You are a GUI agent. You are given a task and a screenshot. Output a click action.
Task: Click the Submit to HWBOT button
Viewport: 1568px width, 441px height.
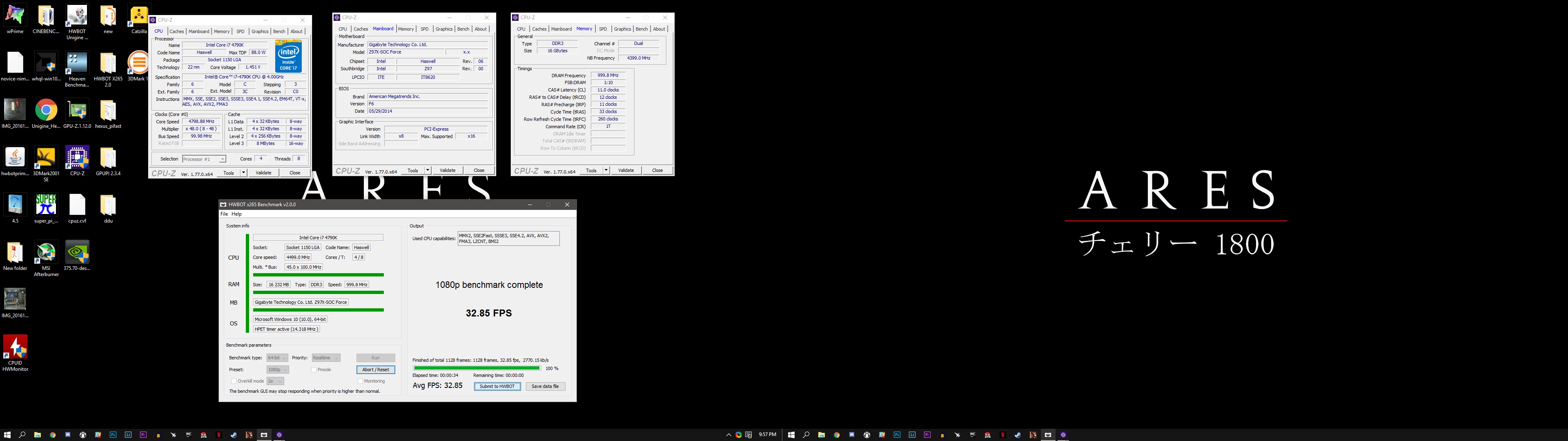click(x=497, y=387)
